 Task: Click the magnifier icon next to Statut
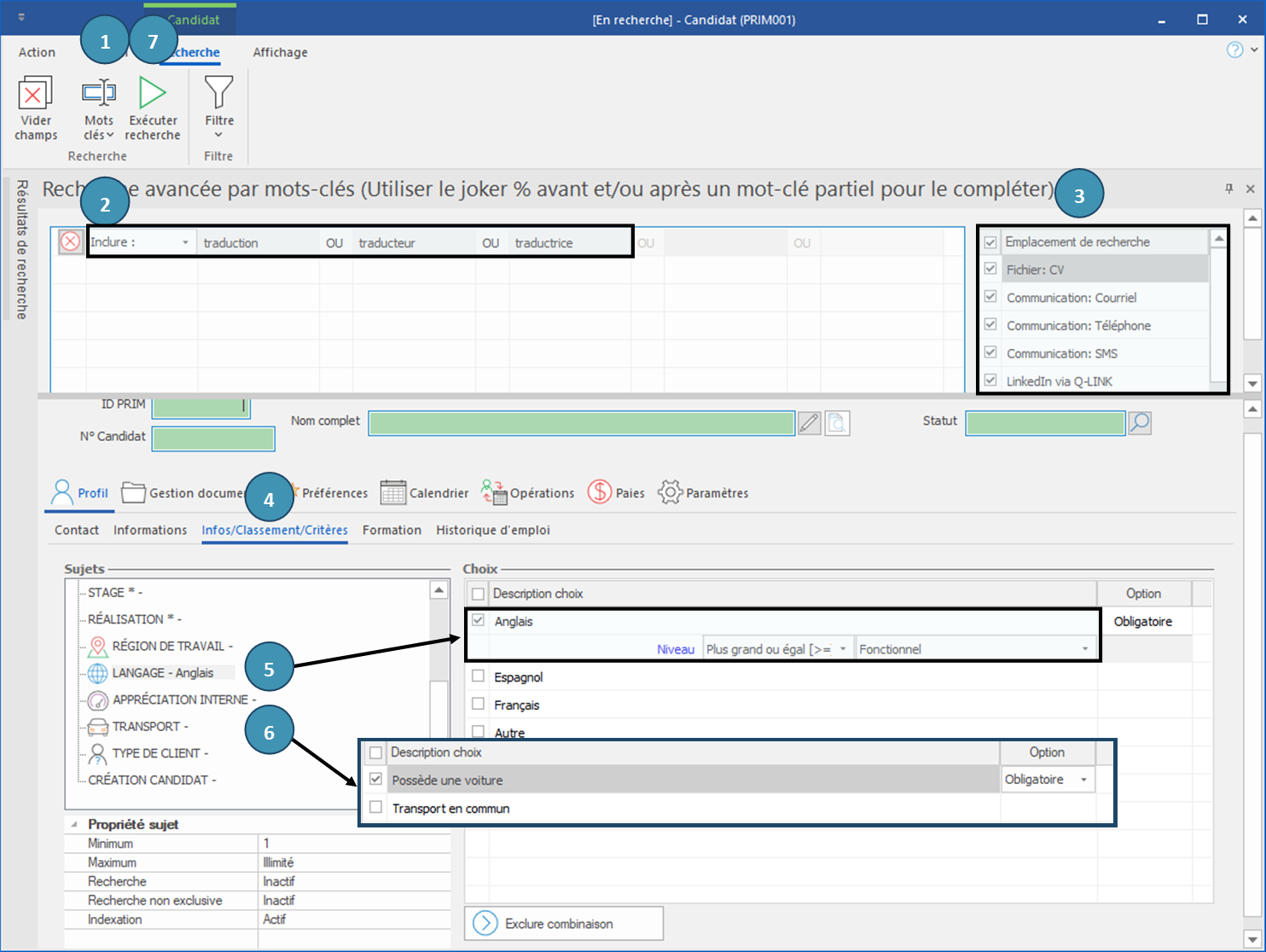(x=1140, y=423)
